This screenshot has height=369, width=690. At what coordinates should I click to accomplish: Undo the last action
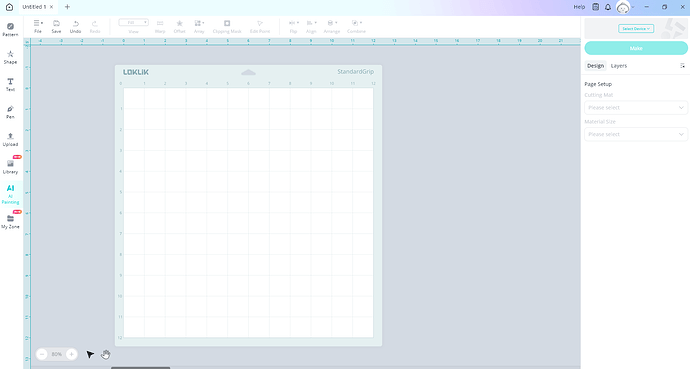75,26
